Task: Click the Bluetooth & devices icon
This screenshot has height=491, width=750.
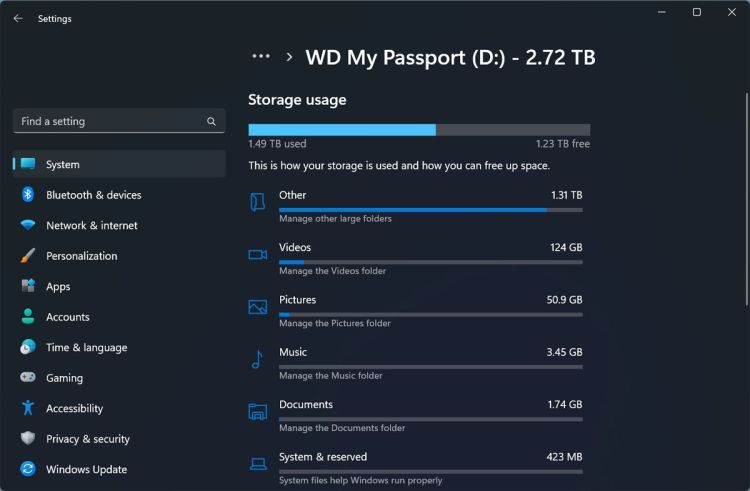Action: click(x=28, y=195)
